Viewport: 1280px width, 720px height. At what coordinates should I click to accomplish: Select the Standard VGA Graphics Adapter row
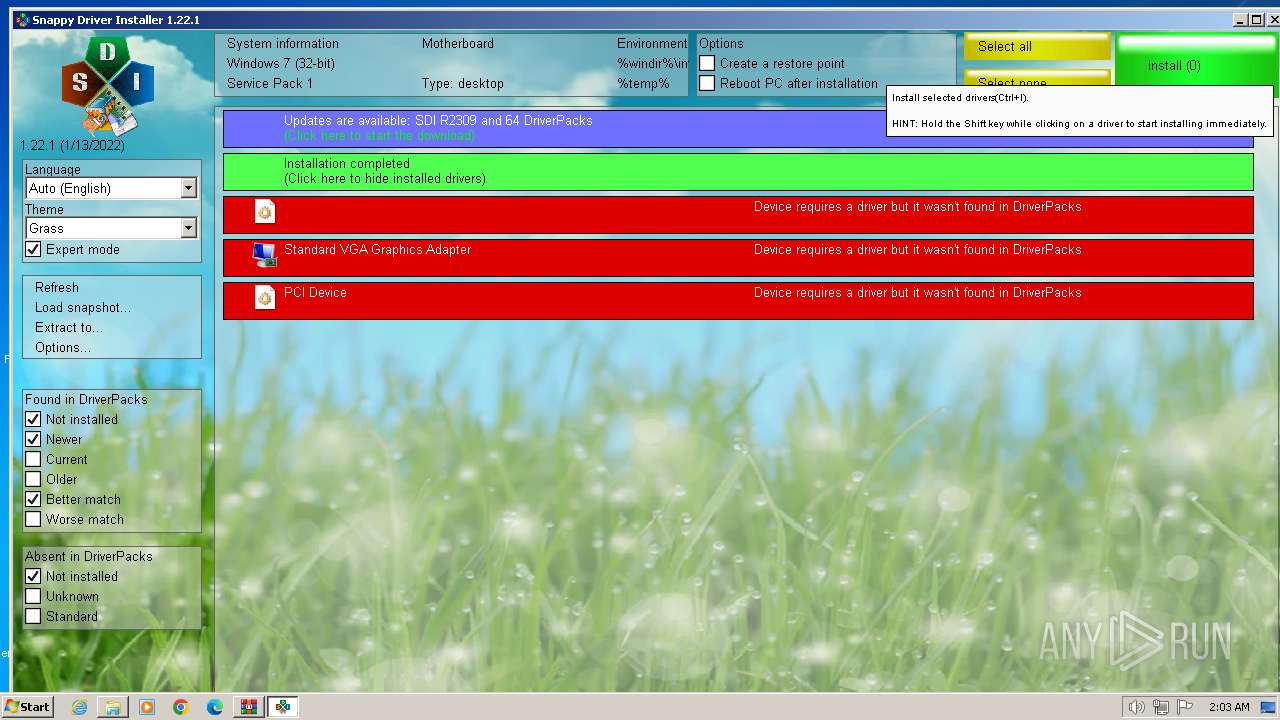[x=738, y=257]
